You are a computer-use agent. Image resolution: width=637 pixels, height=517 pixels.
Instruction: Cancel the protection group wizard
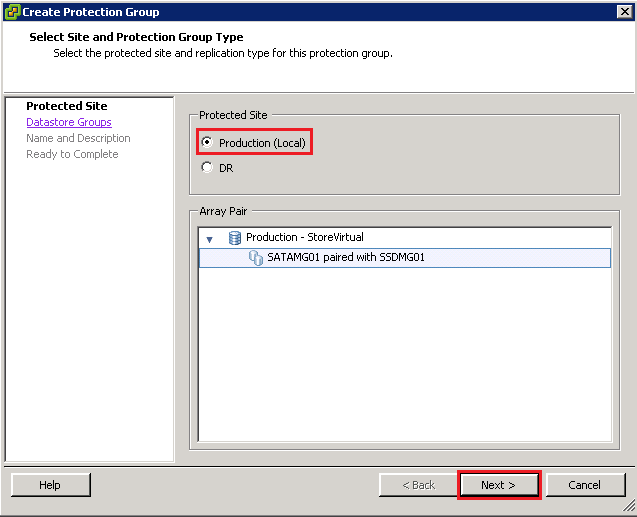[585, 485]
